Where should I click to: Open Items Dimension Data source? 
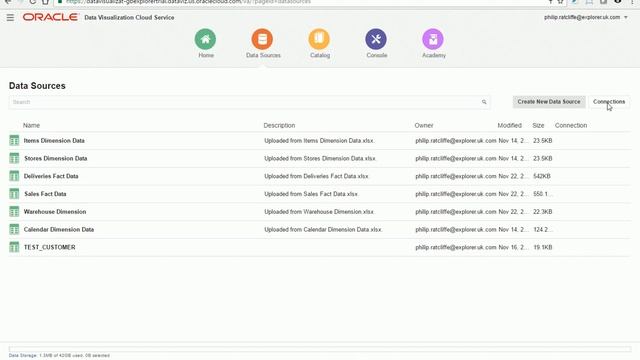click(54, 140)
